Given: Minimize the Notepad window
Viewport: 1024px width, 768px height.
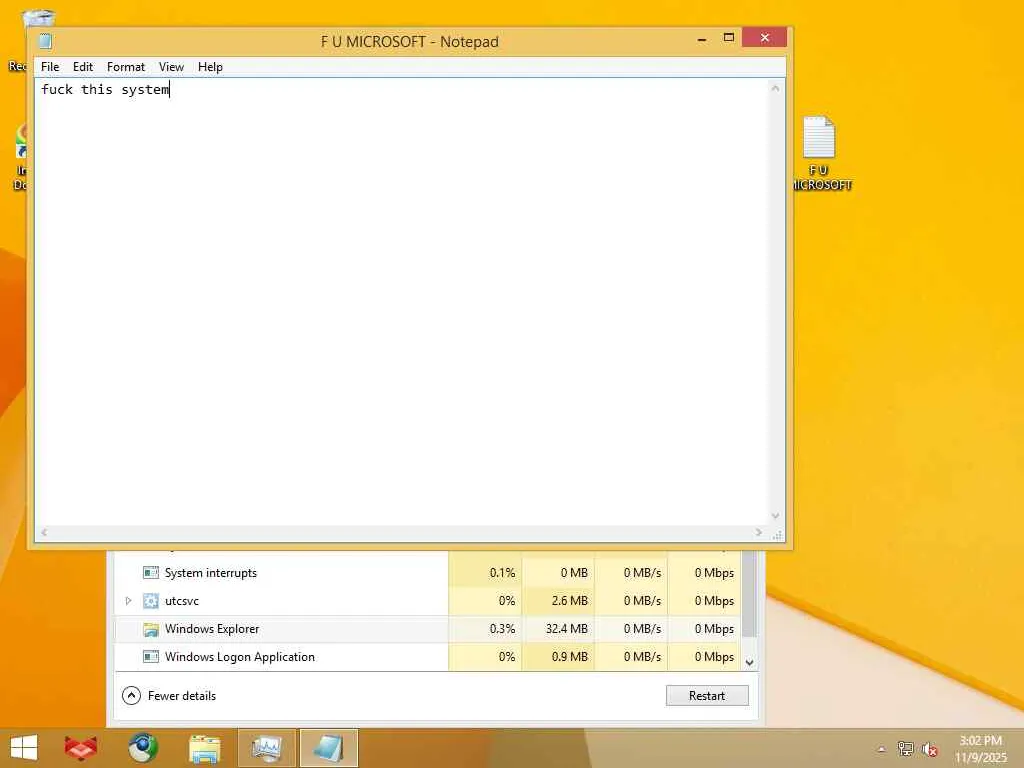Looking at the screenshot, I should (702, 39).
